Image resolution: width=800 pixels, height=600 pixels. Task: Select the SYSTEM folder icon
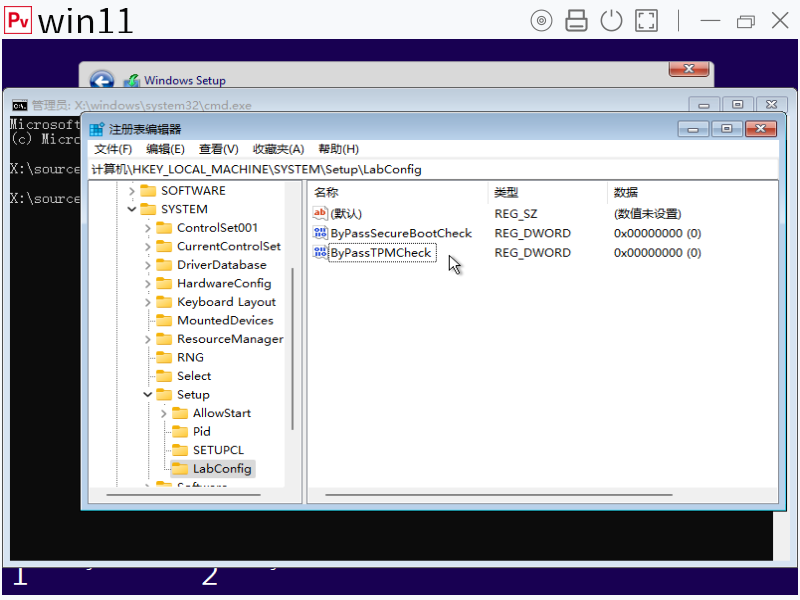(148, 209)
